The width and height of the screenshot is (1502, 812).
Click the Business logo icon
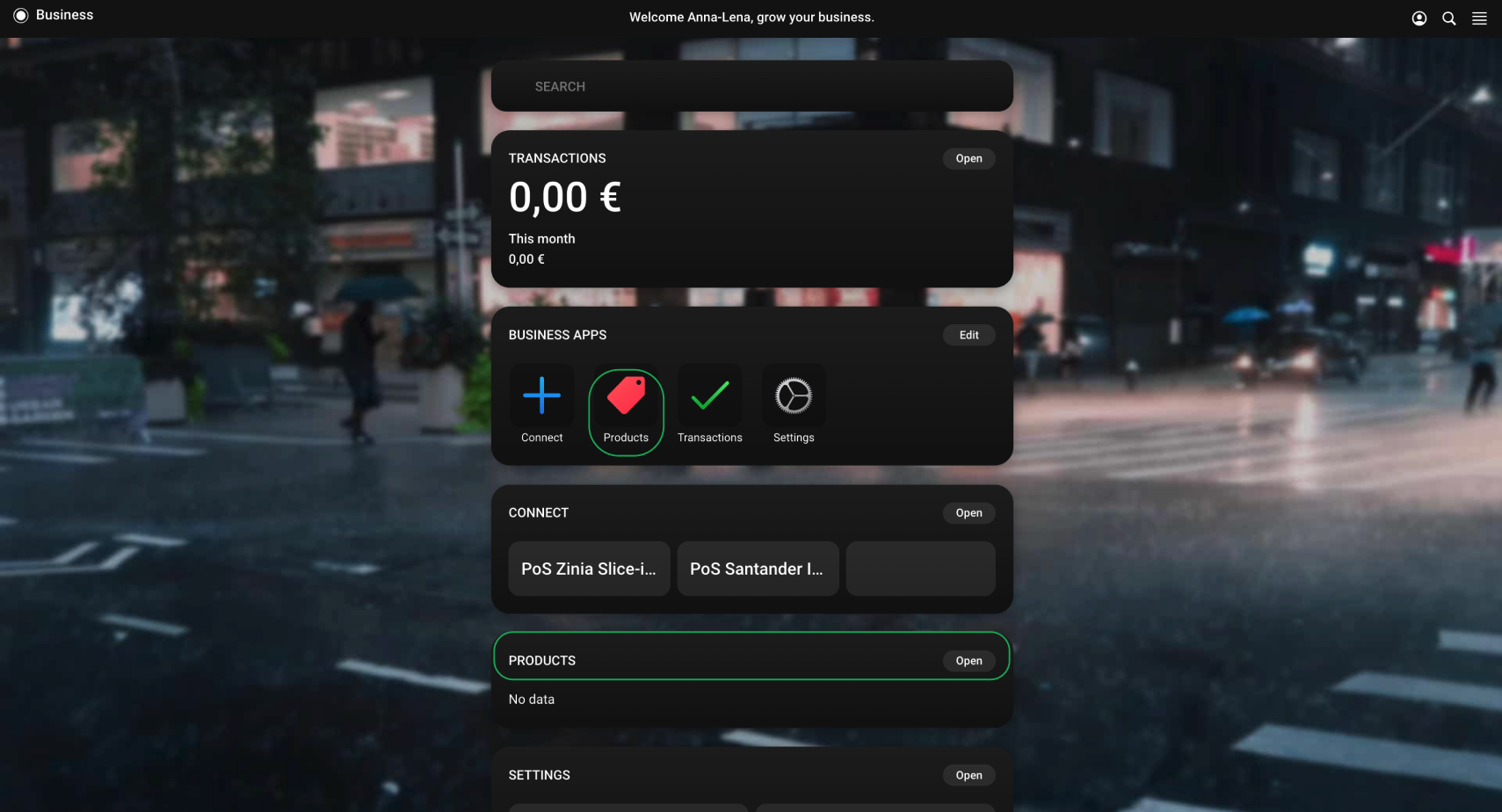click(21, 16)
